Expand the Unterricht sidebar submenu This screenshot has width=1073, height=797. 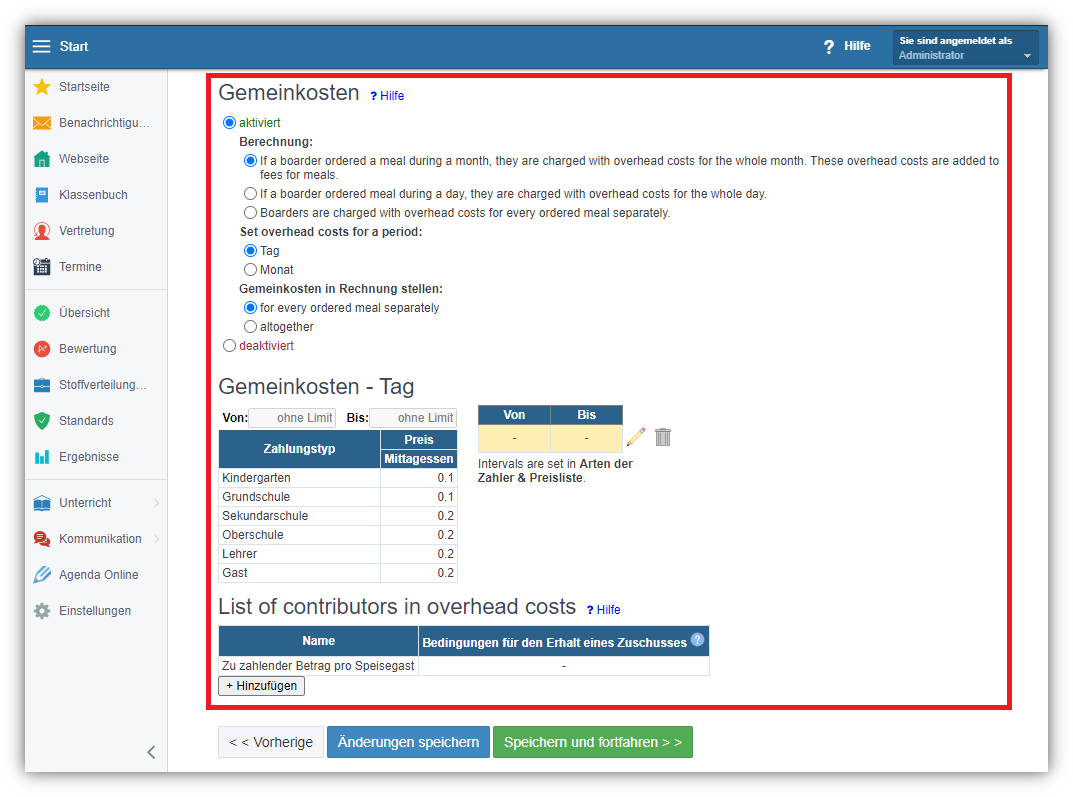click(156, 503)
